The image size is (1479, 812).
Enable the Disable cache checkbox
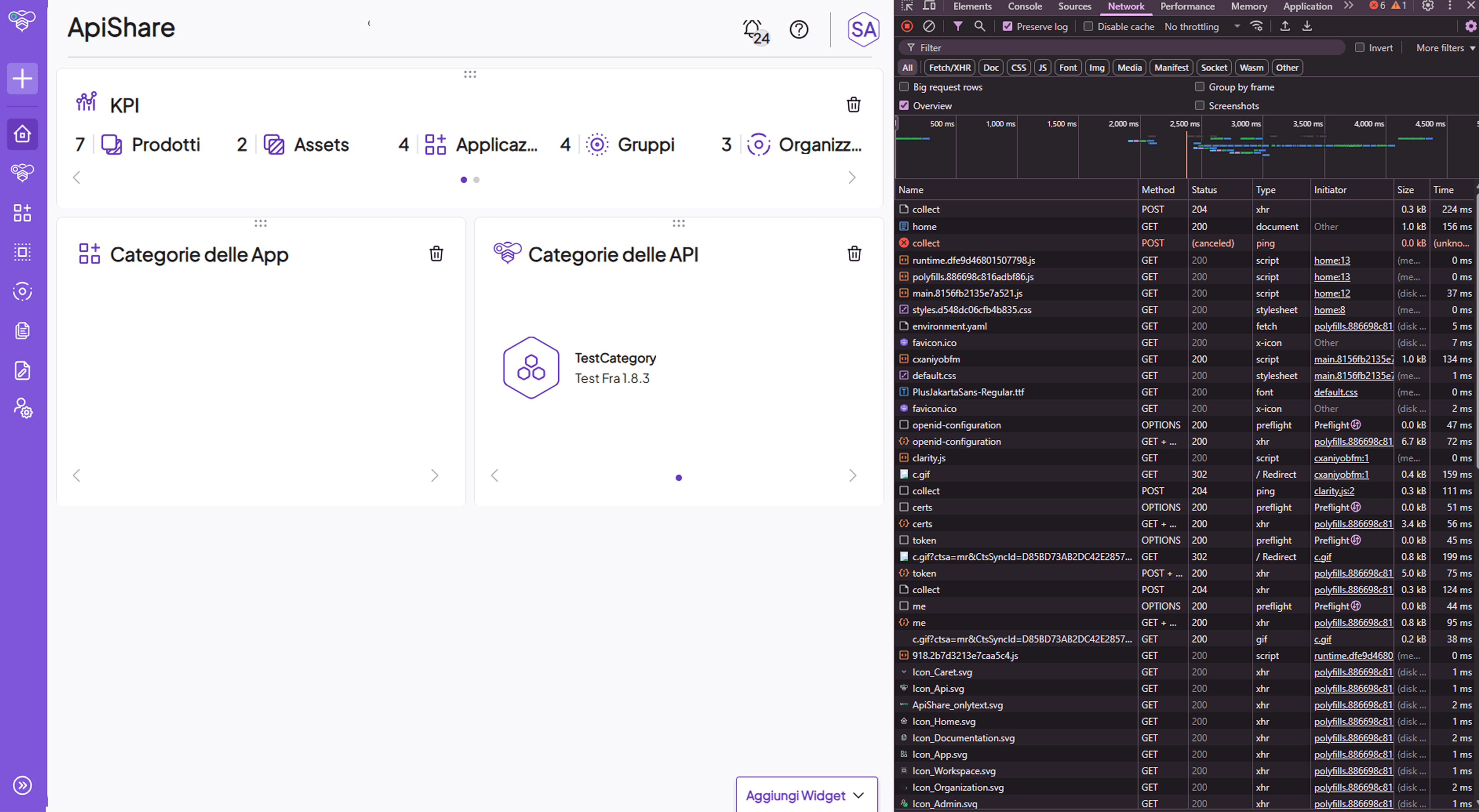tap(1088, 26)
